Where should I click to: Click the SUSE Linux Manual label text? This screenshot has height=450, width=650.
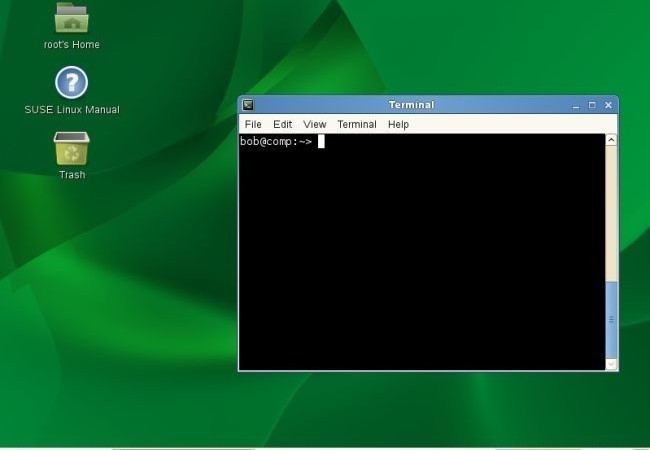pos(72,110)
